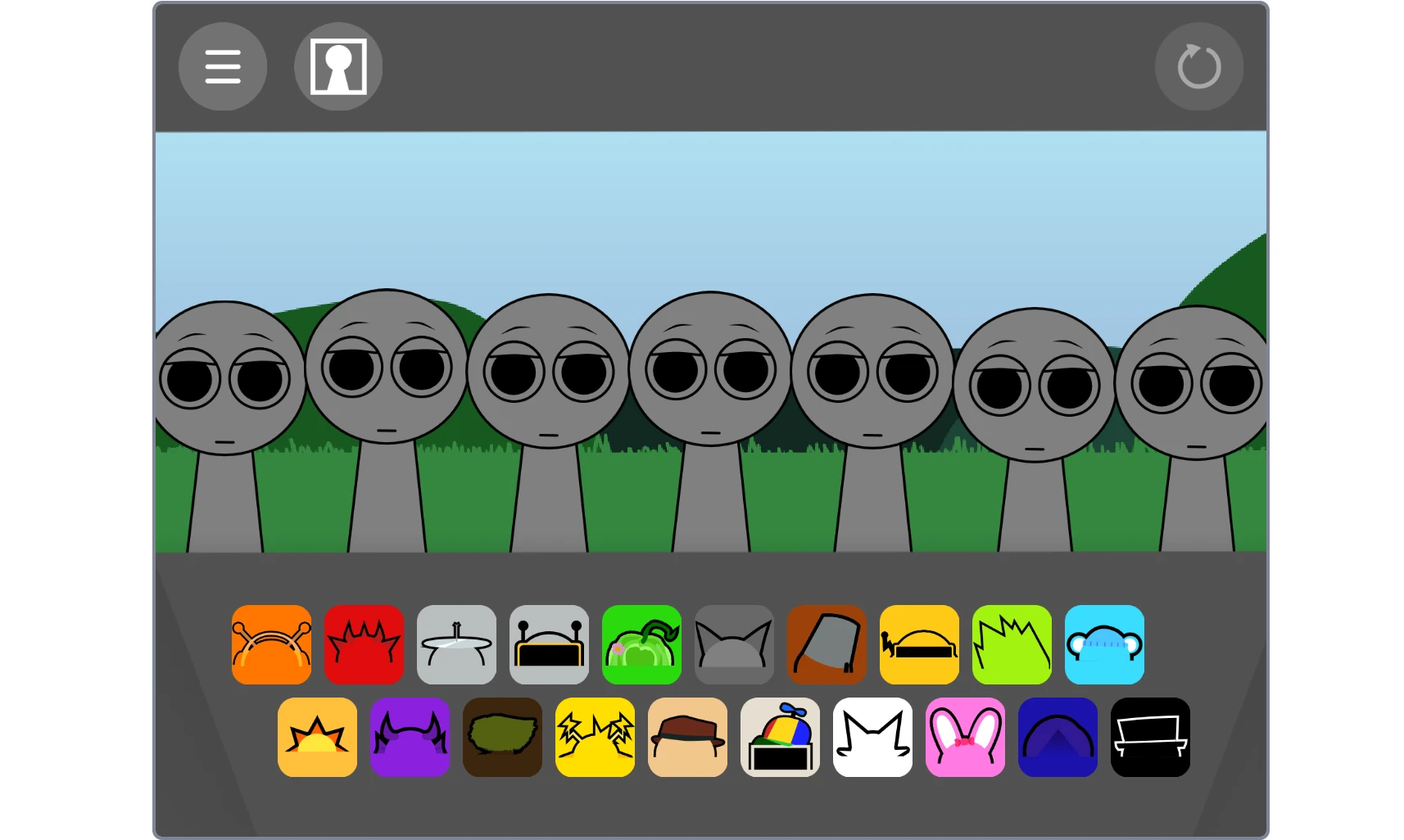The image size is (1404, 840).
Task: Choose the brown fedora hat icon
Action: [687, 737]
